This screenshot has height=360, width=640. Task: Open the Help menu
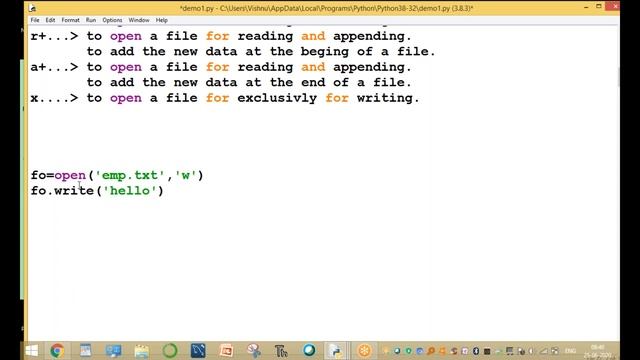point(162,20)
